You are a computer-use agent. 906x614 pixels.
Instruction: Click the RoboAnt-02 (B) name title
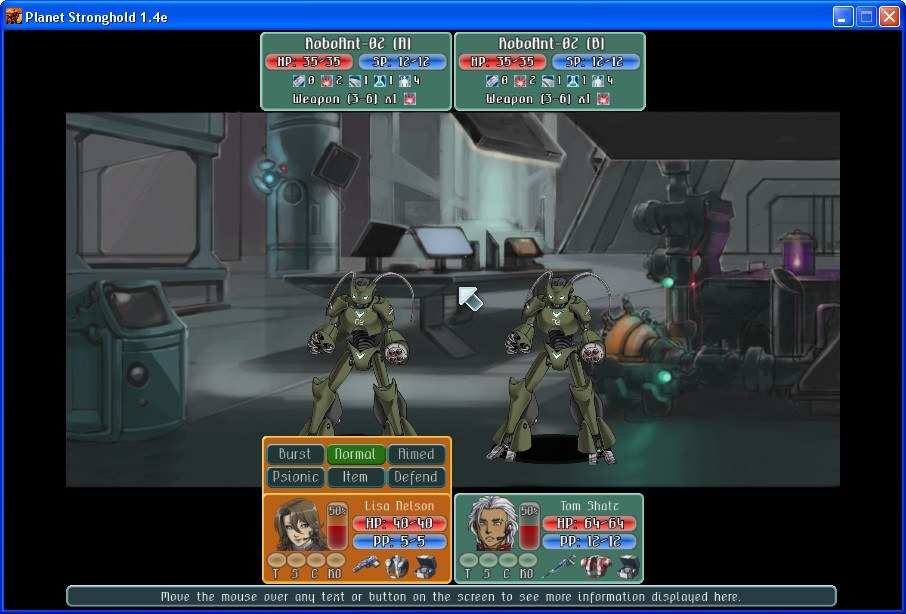[551, 43]
